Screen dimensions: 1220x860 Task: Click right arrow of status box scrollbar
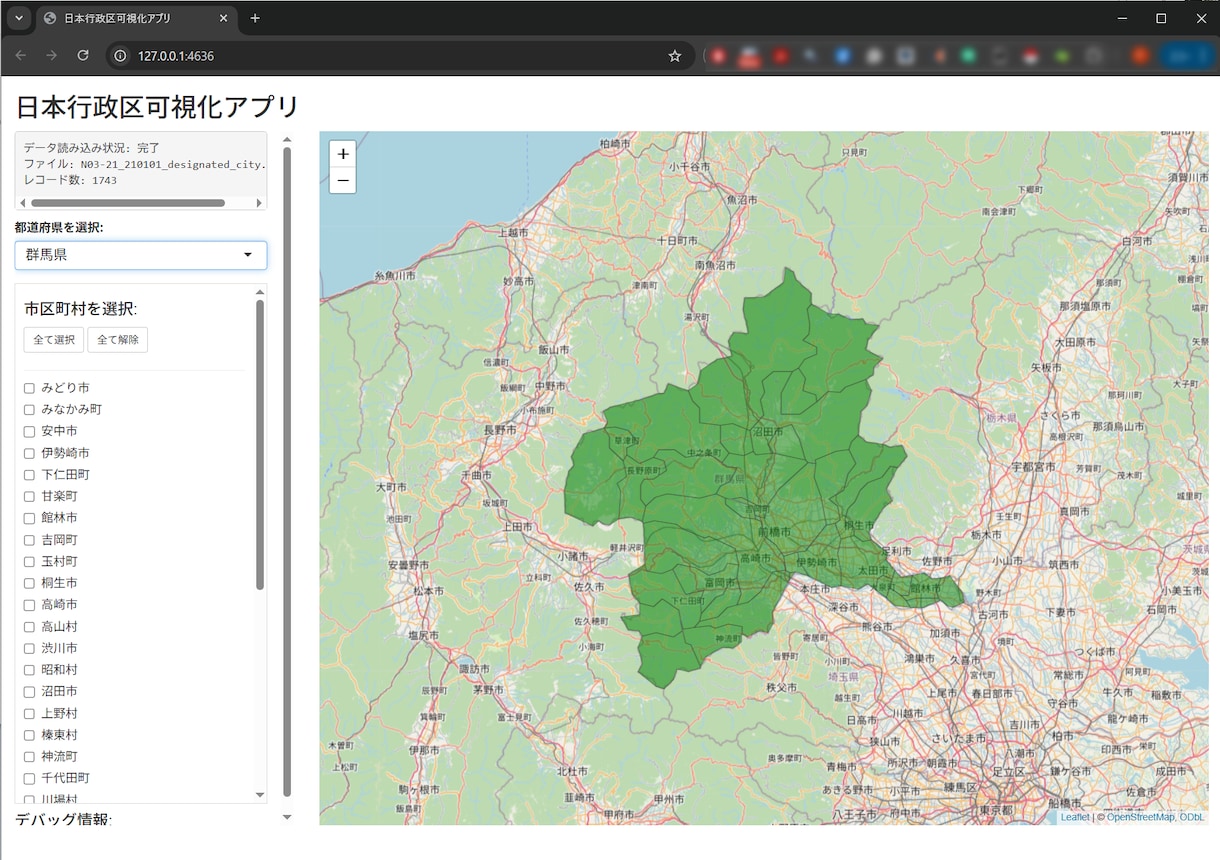coord(260,203)
